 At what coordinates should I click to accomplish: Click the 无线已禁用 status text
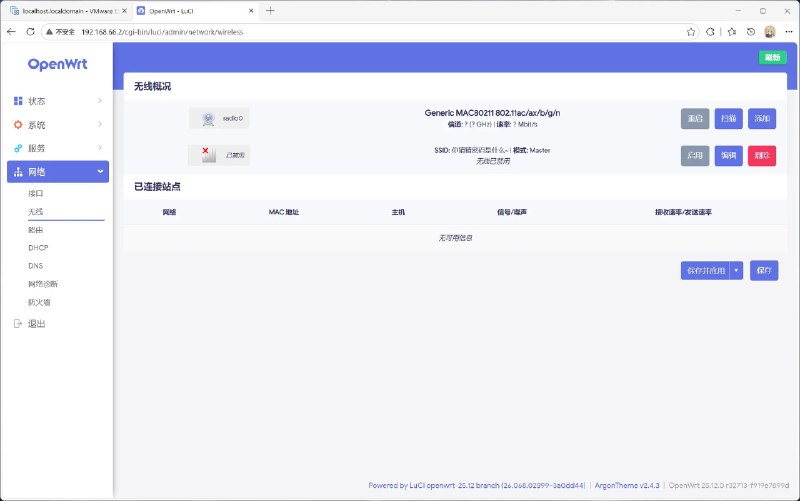pyautogui.click(x=493, y=161)
